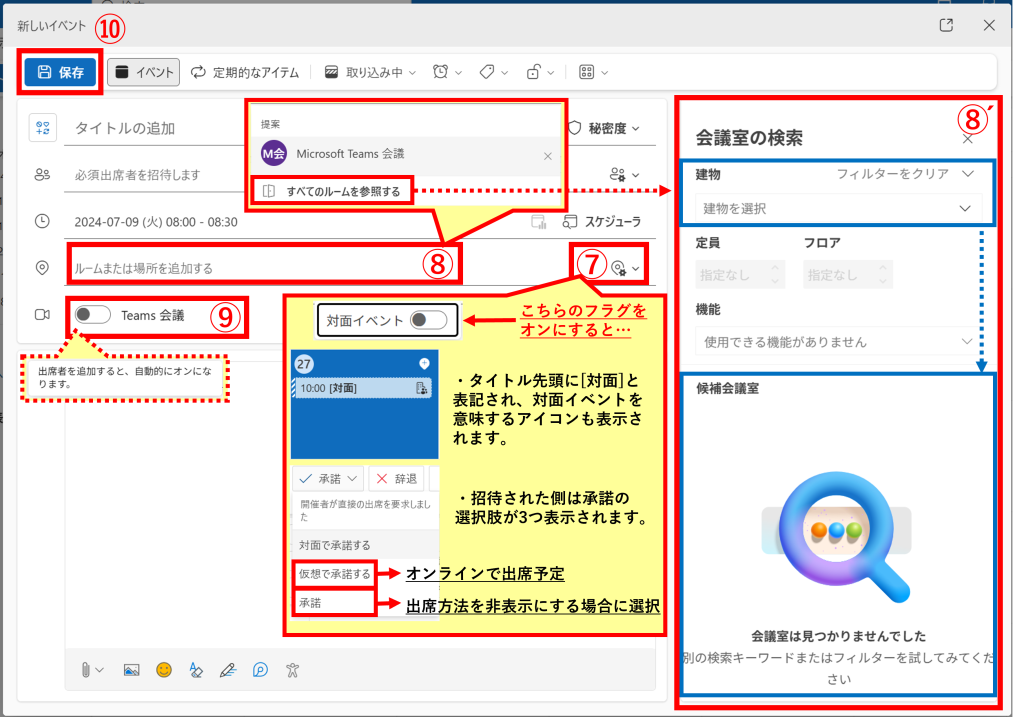Toggle the Teams 会議 switch

click(93, 315)
